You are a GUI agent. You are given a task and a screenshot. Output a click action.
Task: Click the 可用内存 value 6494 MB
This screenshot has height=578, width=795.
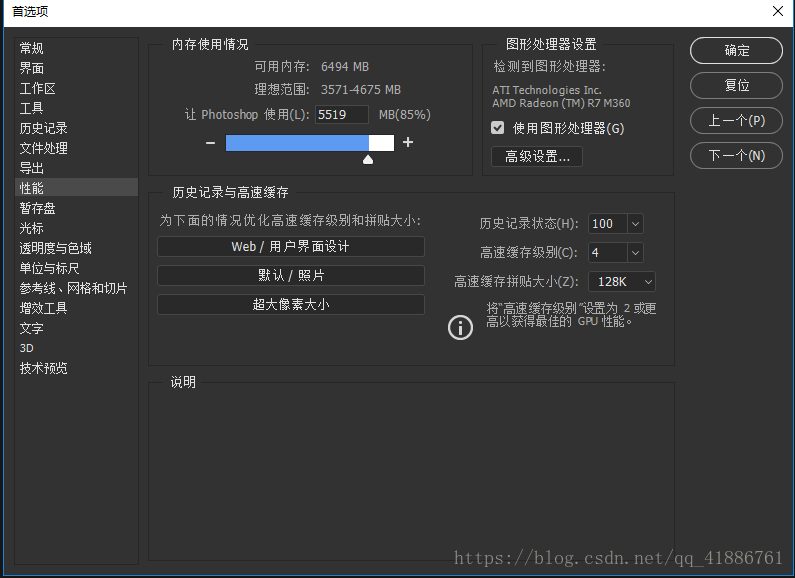click(345, 66)
